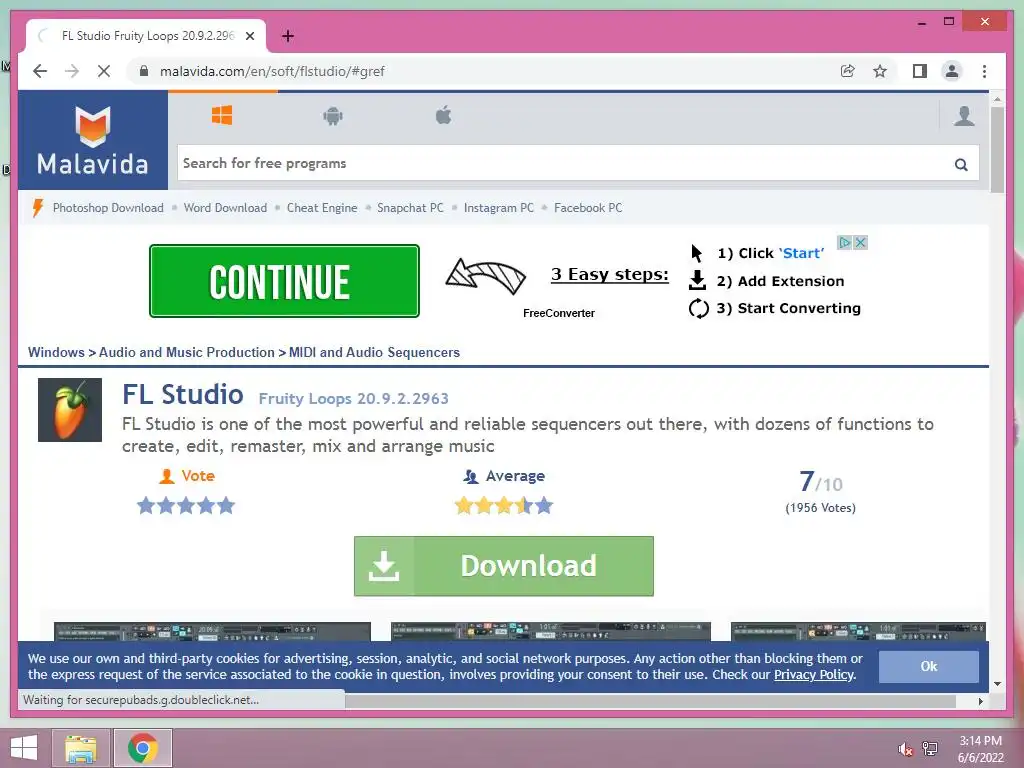Select the Apple Mac platform tab
This screenshot has height=768, width=1024.
pos(443,116)
